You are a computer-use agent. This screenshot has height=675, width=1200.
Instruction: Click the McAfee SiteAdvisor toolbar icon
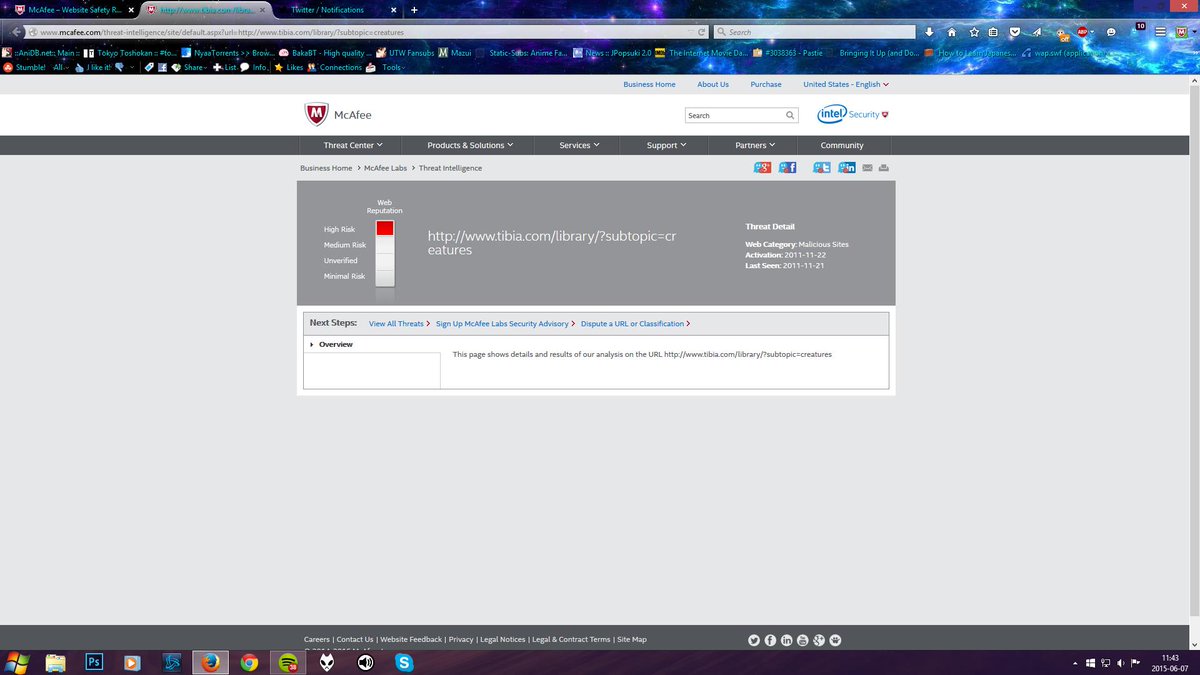click(1182, 32)
